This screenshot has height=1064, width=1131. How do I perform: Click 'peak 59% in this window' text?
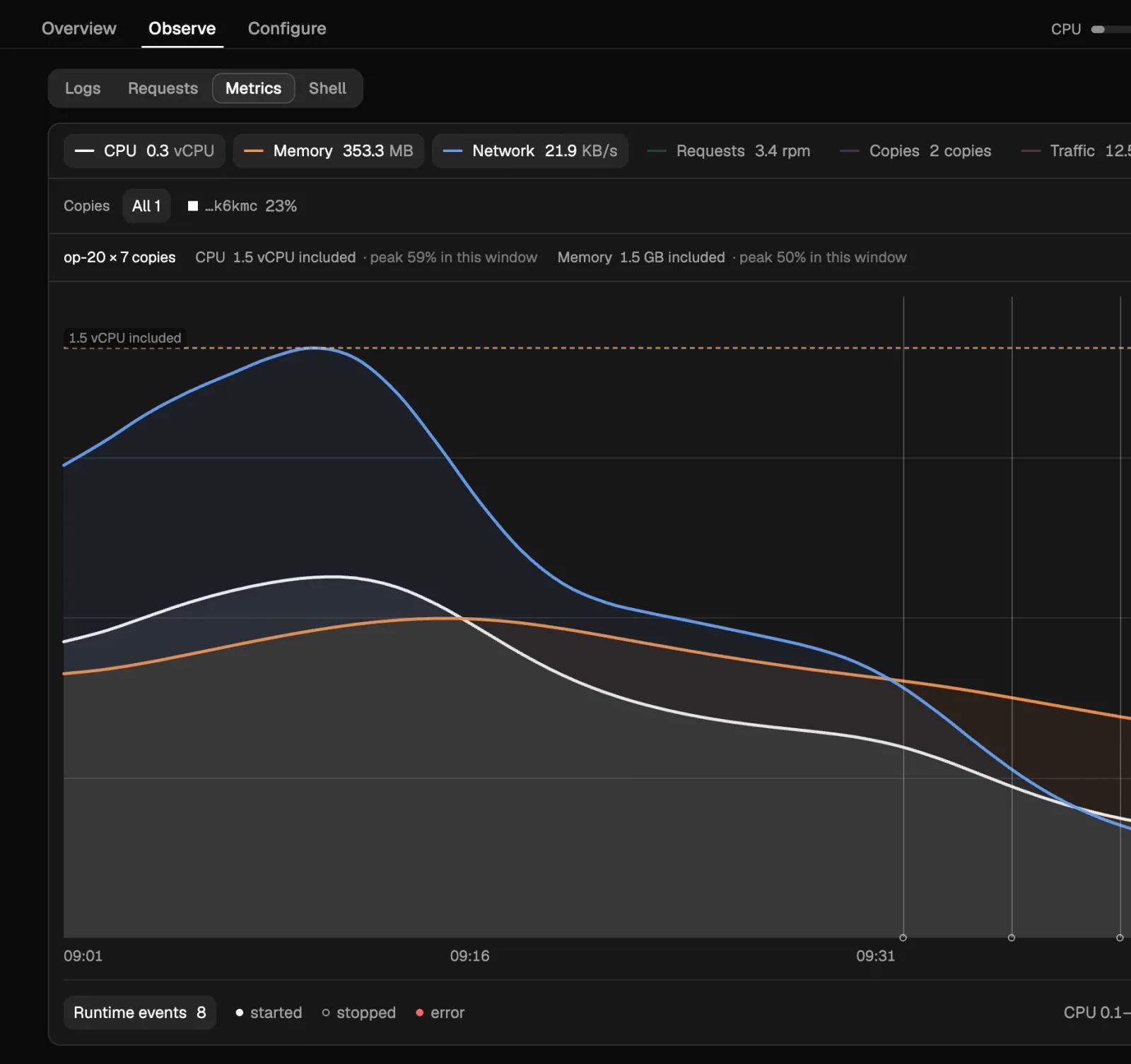(x=453, y=257)
